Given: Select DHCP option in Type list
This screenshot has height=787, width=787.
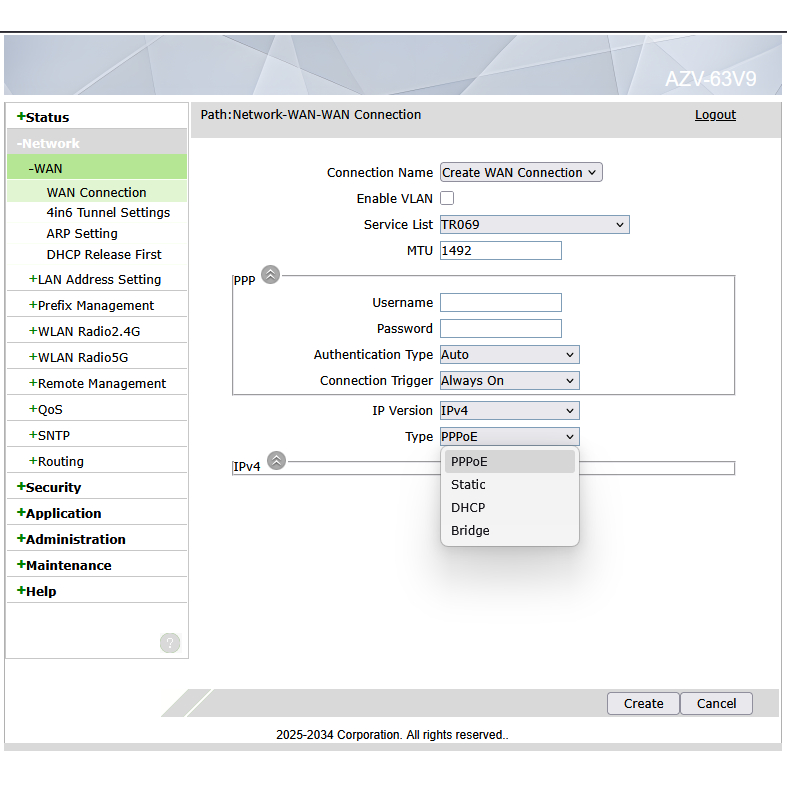Looking at the screenshot, I should click(468, 508).
